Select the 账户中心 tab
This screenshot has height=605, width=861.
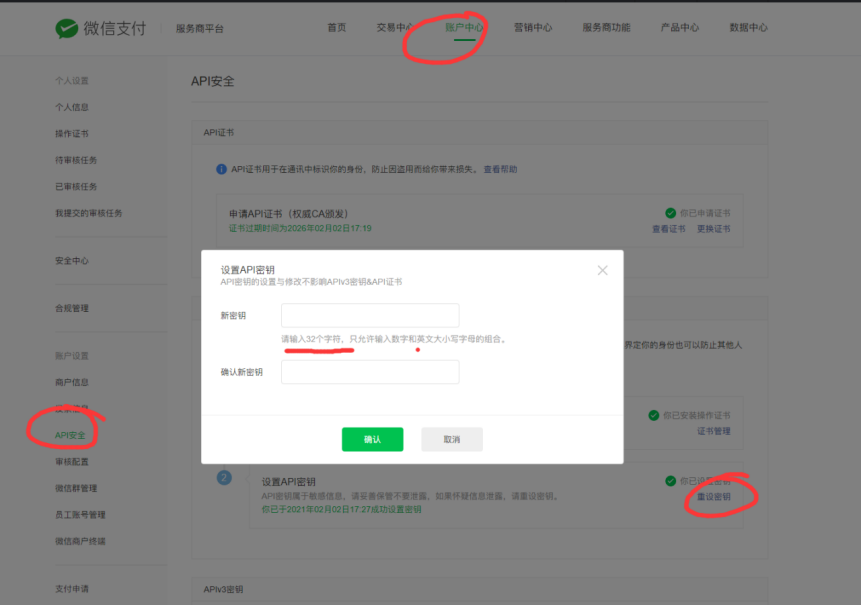pos(464,27)
